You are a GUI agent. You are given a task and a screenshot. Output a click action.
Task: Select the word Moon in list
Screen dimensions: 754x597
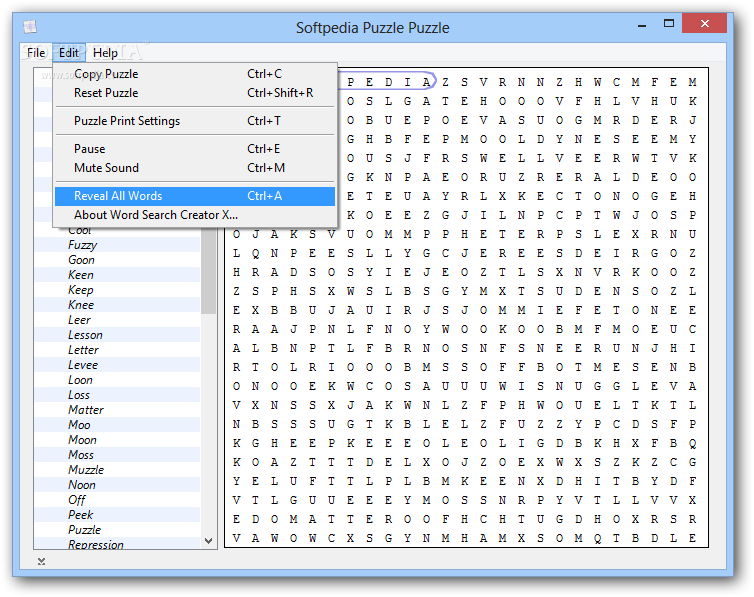click(82, 440)
